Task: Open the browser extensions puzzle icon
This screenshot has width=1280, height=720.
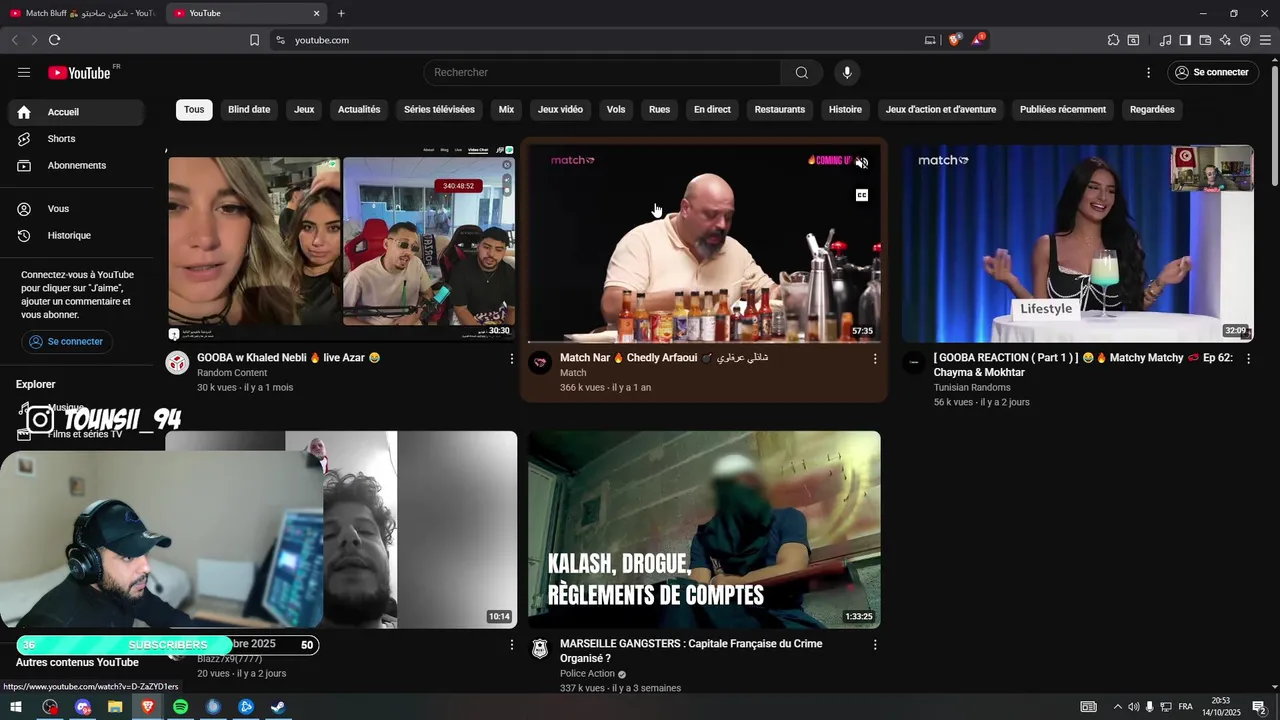Action: click(1113, 40)
